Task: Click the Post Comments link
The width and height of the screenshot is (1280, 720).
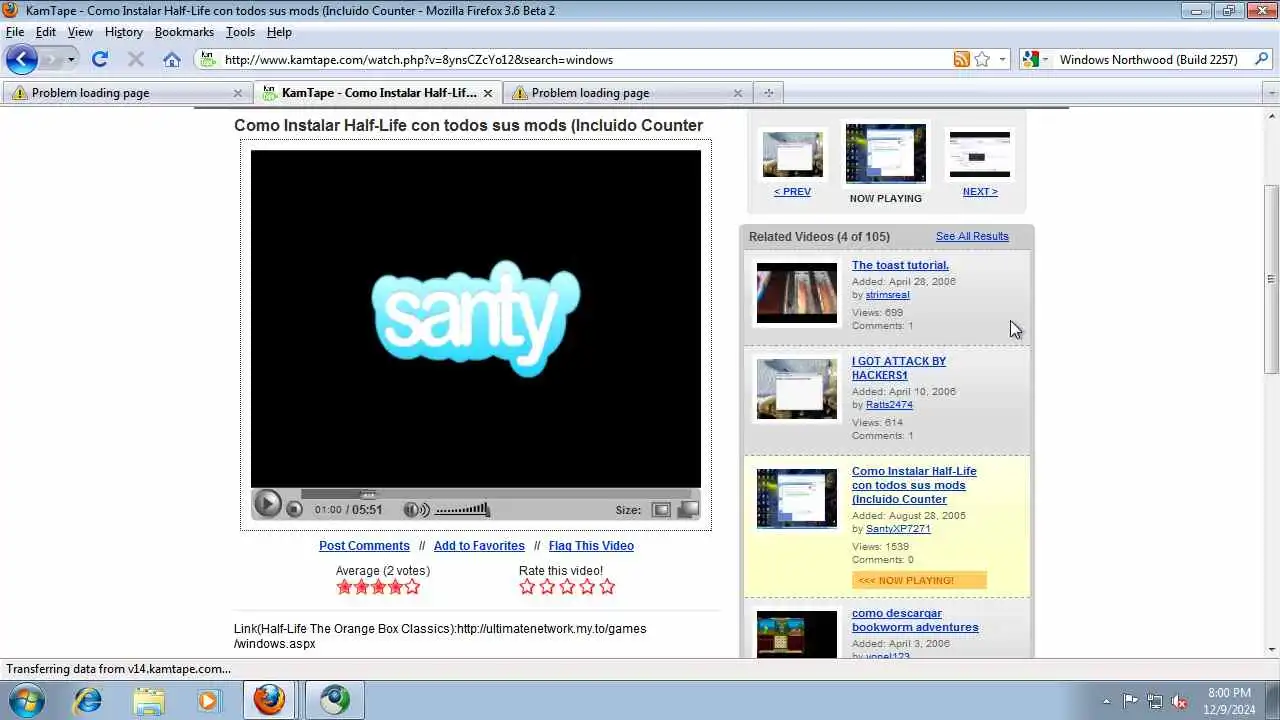Action: 364,546
